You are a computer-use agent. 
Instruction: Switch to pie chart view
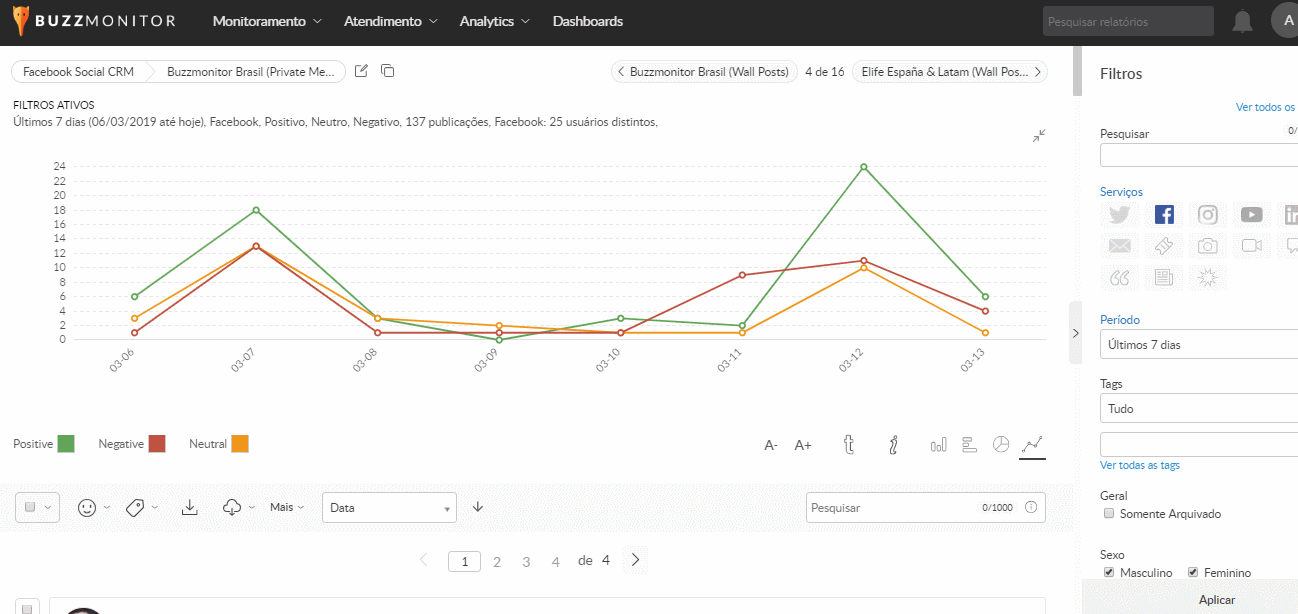pos(1000,445)
